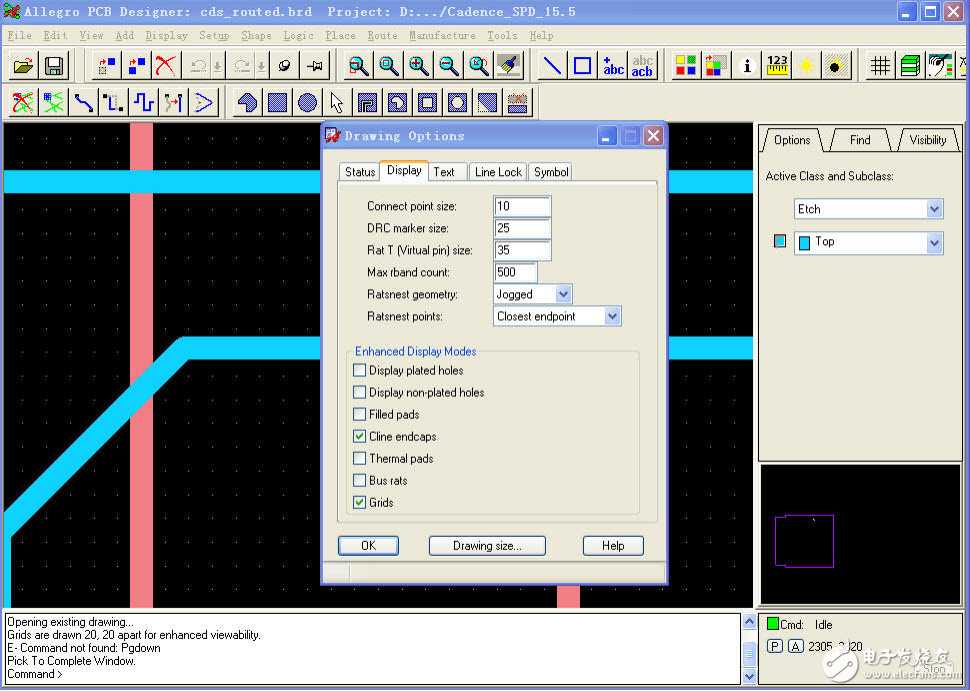Image resolution: width=970 pixels, height=691 pixels.
Task: Click the console scrollbar down arrow
Action: tap(749, 677)
